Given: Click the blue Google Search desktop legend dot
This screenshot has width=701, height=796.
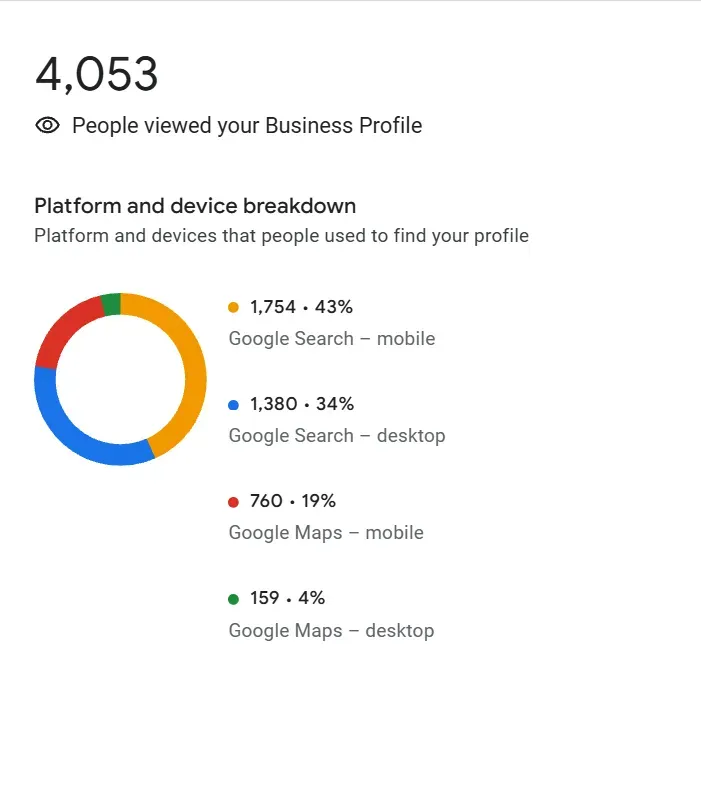Looking at the screenshot, I should click(234, 405).
